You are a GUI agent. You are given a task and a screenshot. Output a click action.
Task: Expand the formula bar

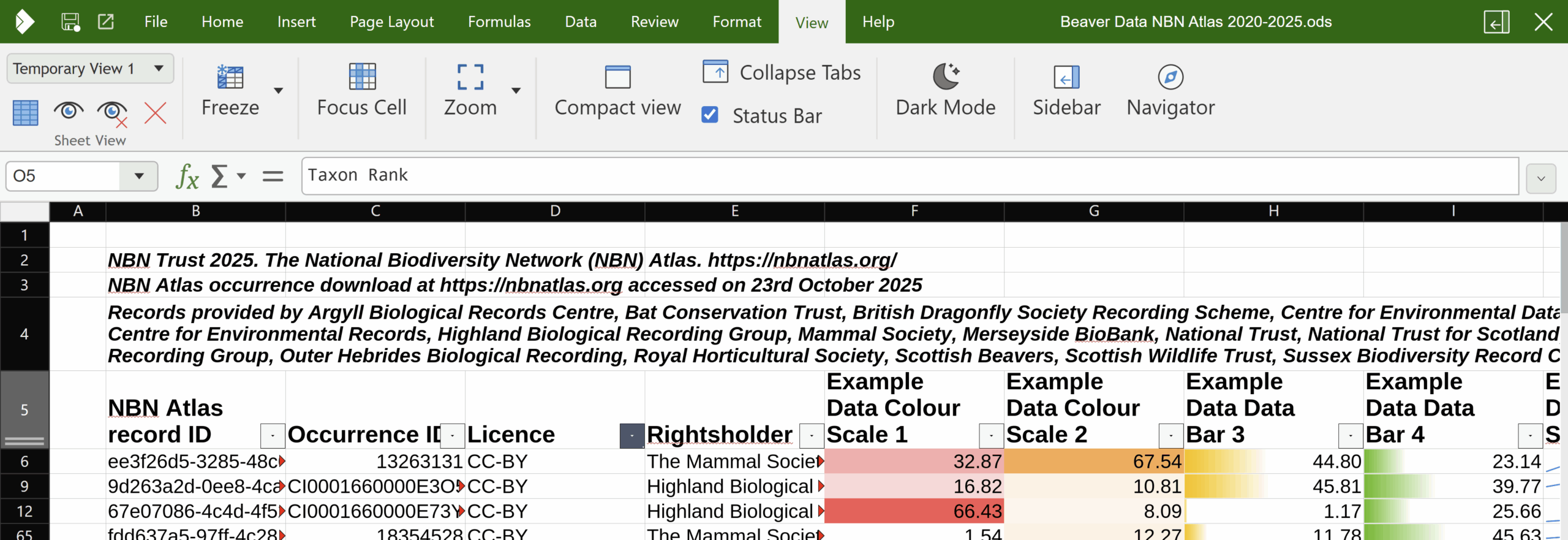(1541, 178)
